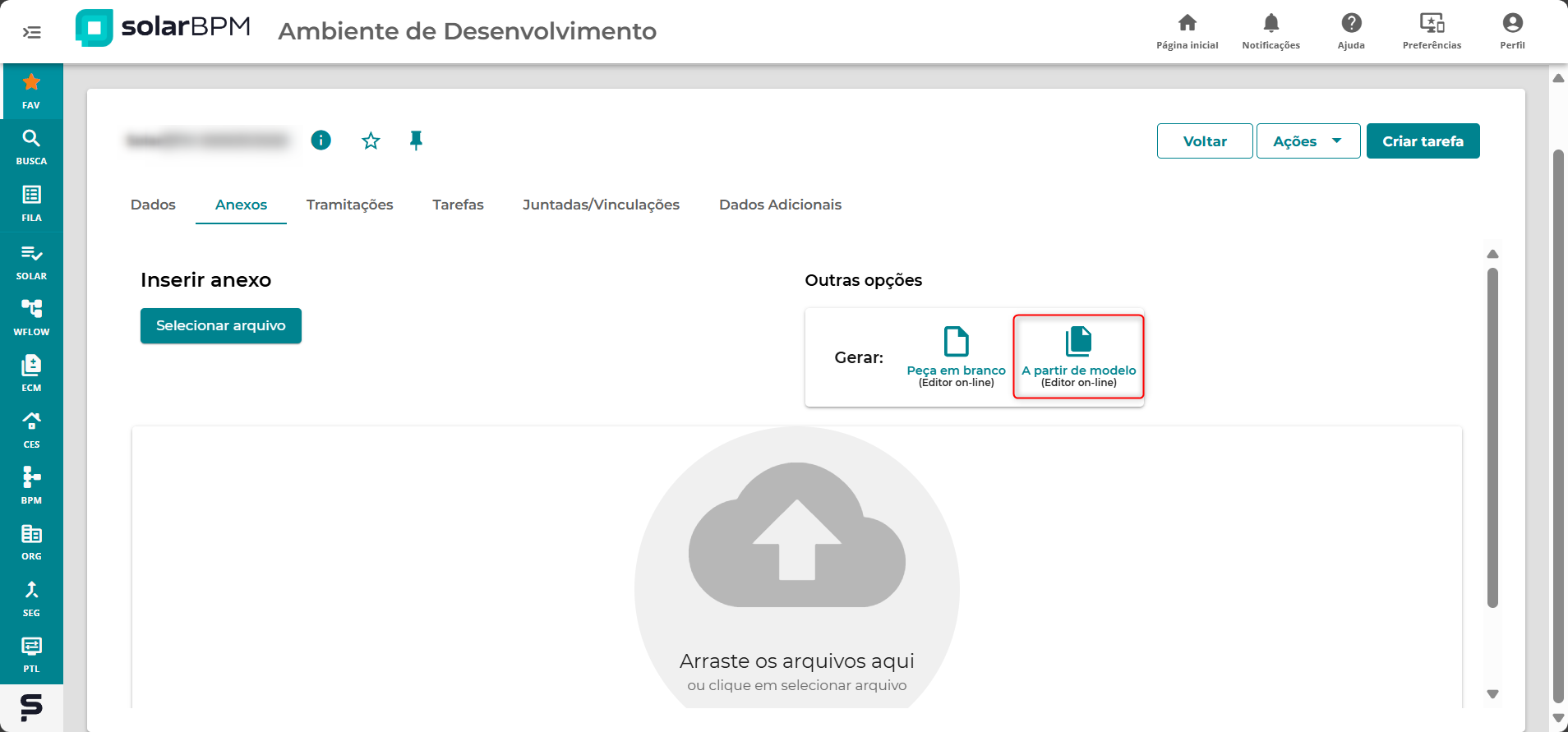Click the Criar tarefa button
Viewport: 1568px width, 732px height.
[1423, 141]
